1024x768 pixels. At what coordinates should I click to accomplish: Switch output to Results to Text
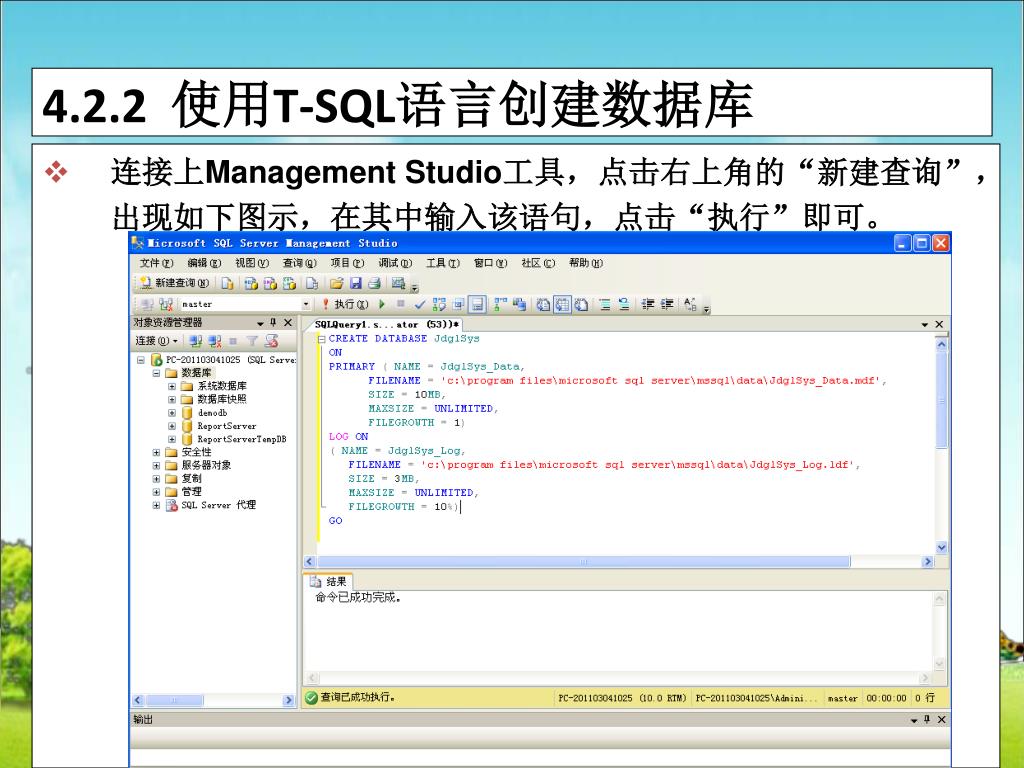(x=543, y=304)
